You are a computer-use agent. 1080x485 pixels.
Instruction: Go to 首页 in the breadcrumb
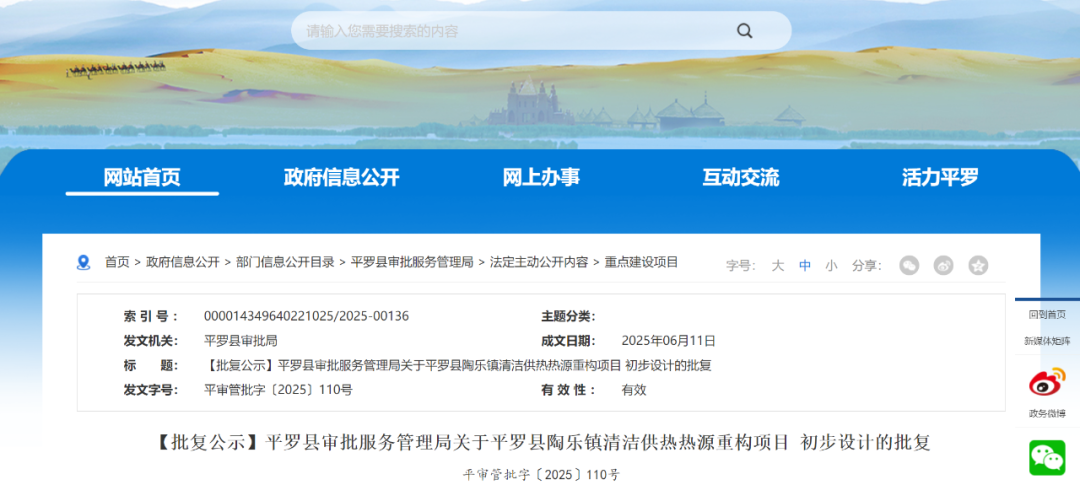click(x=117, y=262)
